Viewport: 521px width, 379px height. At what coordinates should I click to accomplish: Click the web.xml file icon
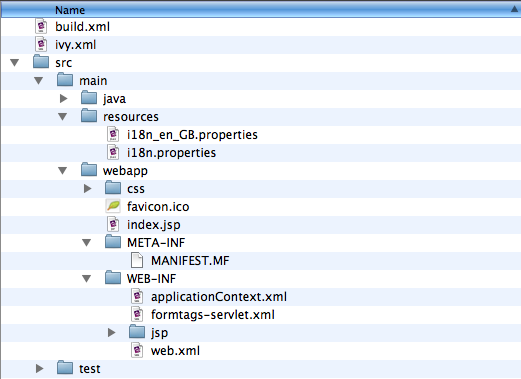coord(137,350)
